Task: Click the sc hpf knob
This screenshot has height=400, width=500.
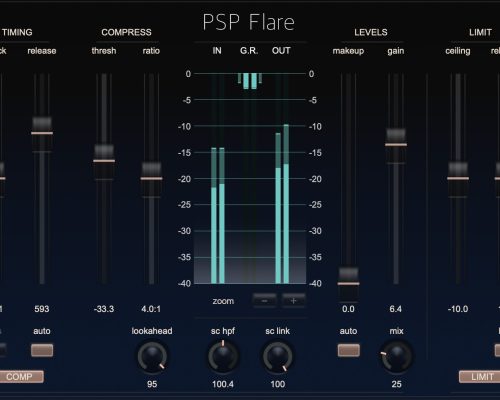Action: pyautogui.click(x=223, y=357)
